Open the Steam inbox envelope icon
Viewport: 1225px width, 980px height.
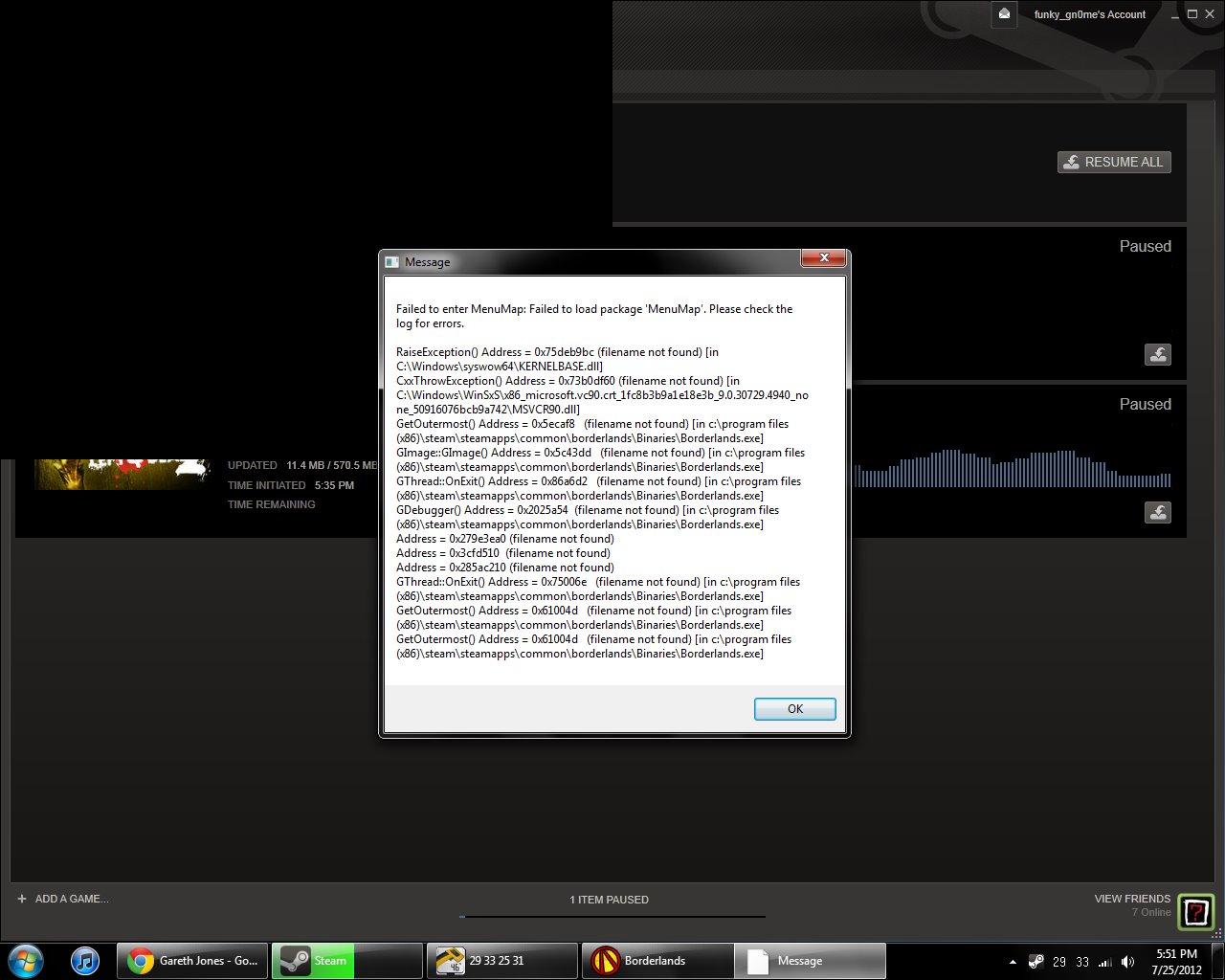(x=1004, y=14)
